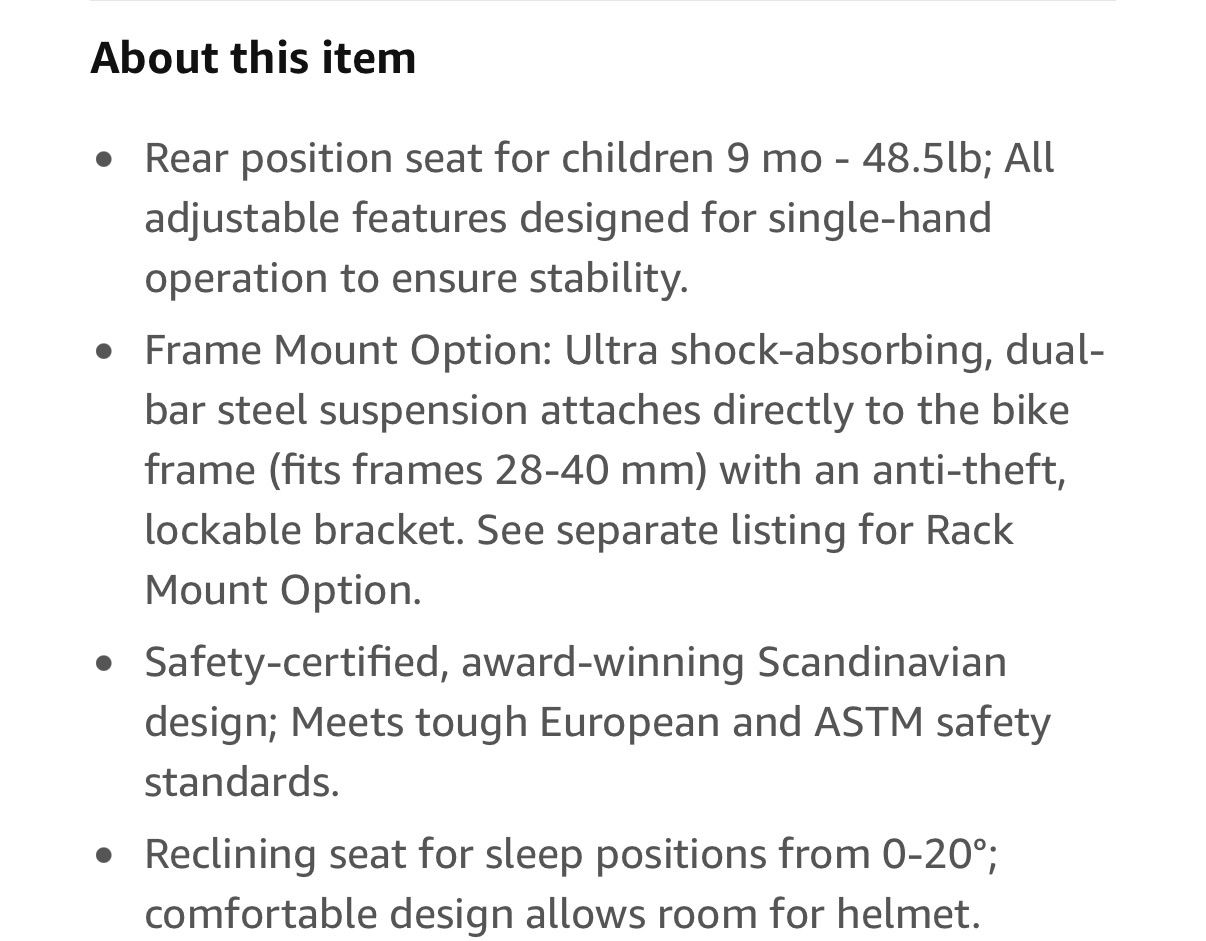
Task: Click the word "Scandinavian"
Action: [x=882, y=663]
